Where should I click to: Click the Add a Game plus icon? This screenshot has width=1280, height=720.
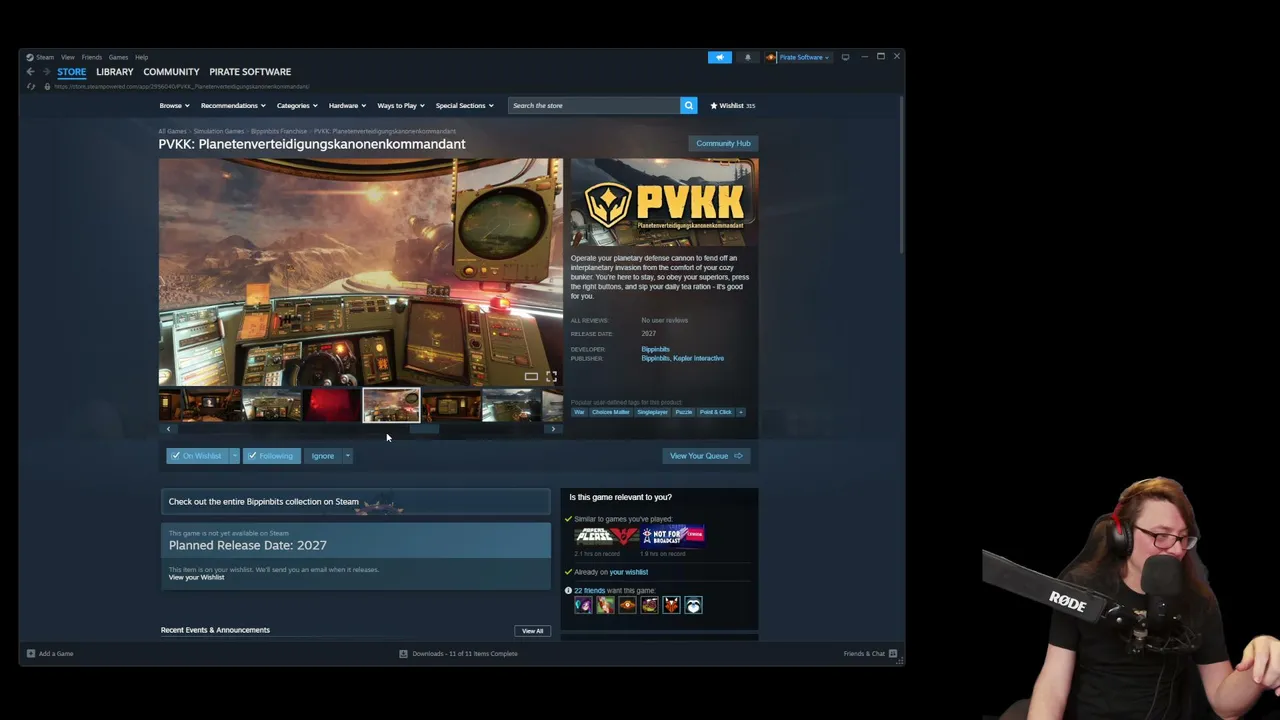pos(31,654)
